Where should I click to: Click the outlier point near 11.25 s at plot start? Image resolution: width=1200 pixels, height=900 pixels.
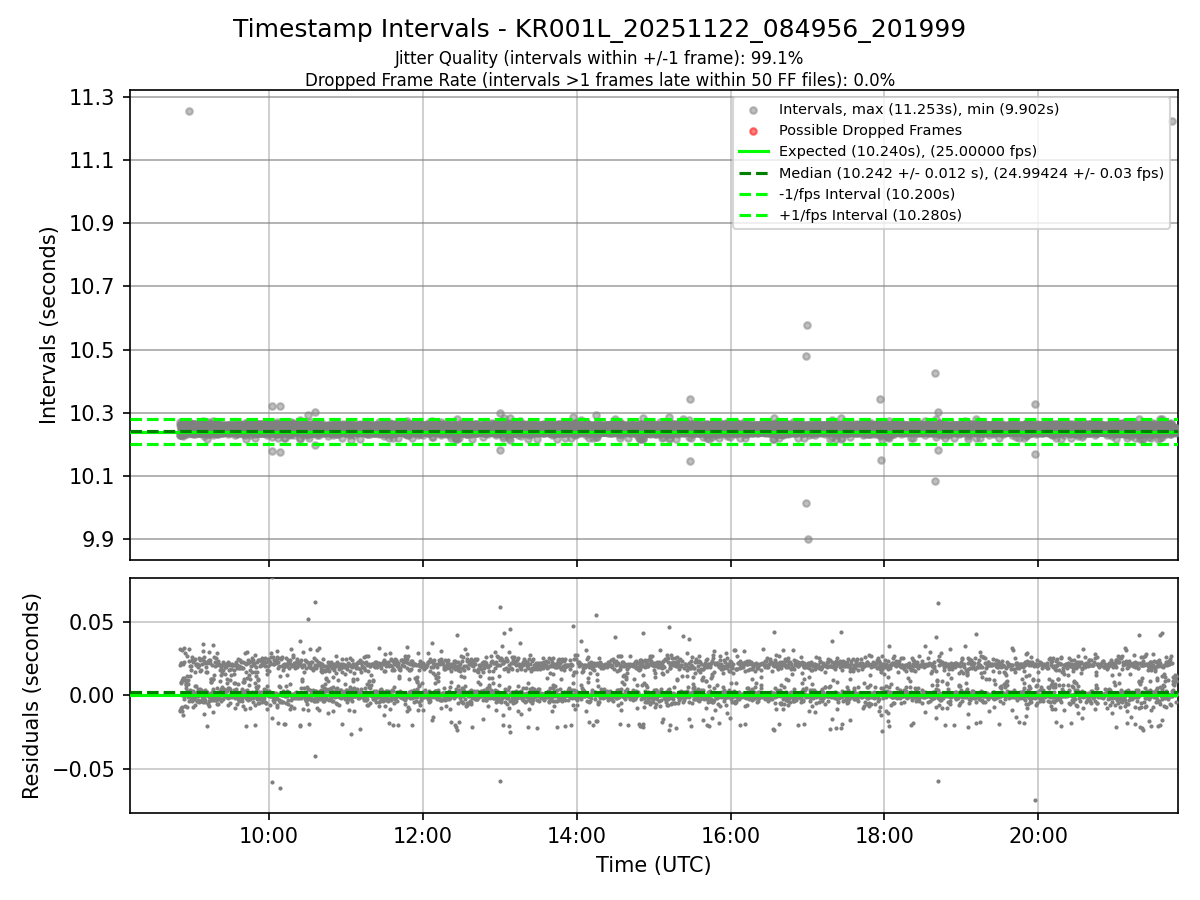coord(189,111)
